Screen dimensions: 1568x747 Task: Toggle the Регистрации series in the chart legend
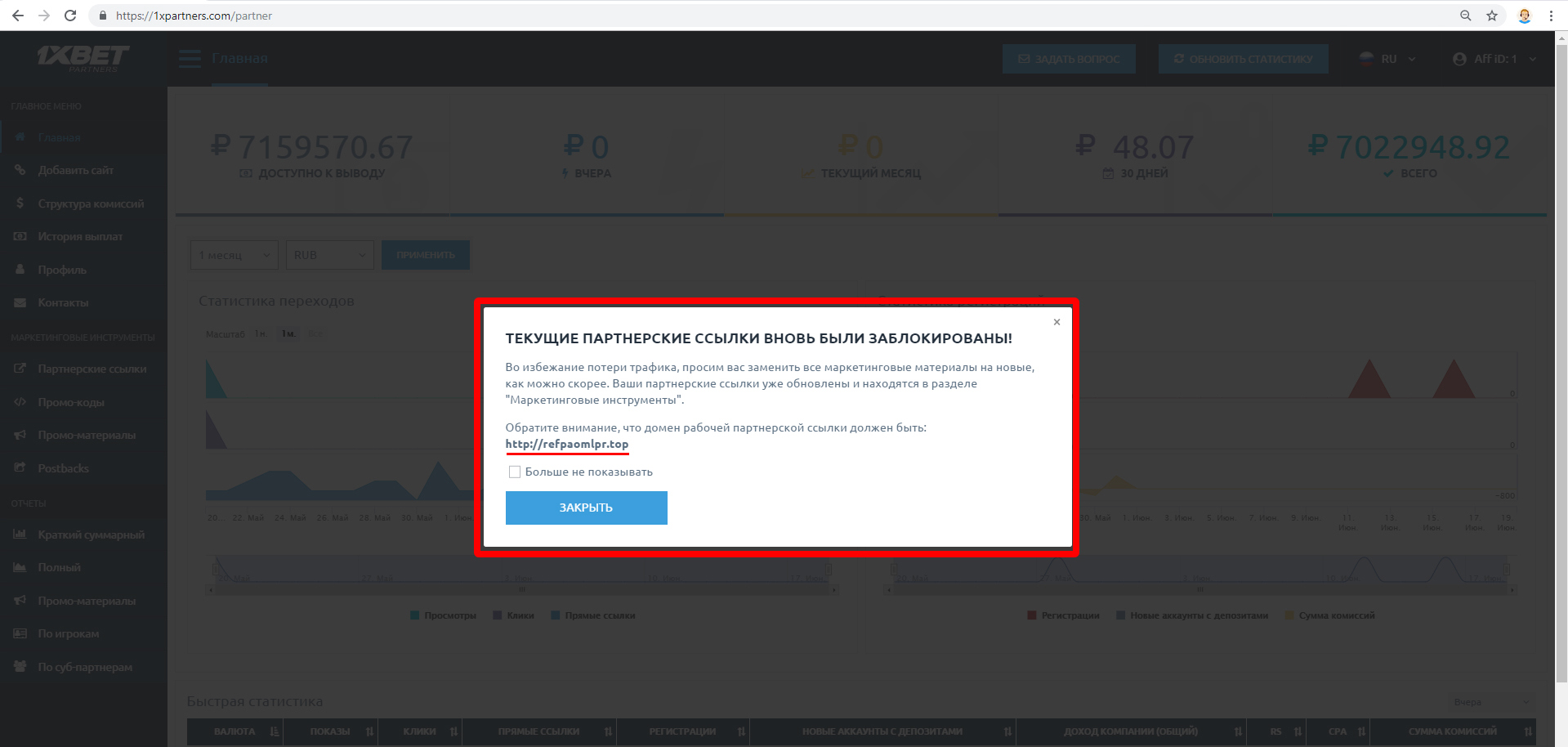click(x=1063, y=615)
